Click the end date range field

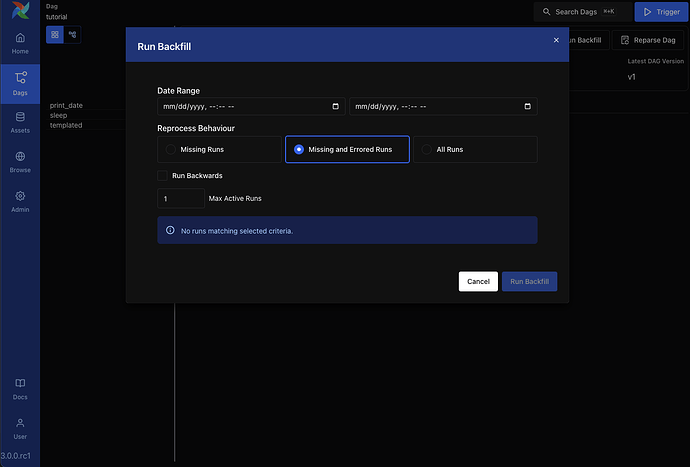pyautogui.click(x=443, y=106)
